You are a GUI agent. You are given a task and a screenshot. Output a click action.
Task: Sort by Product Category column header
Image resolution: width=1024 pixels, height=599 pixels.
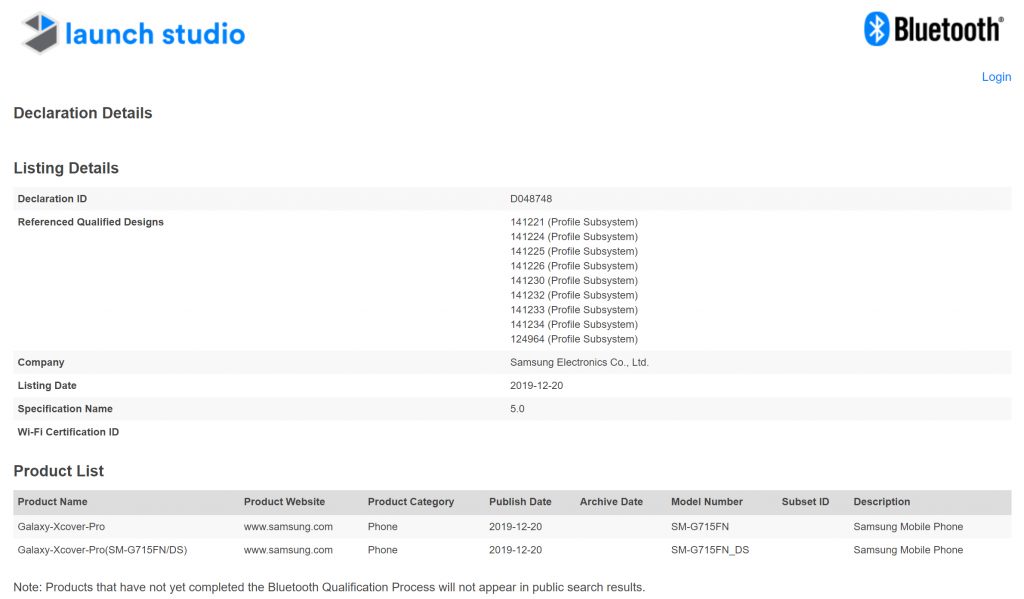(x=410, y=502)
